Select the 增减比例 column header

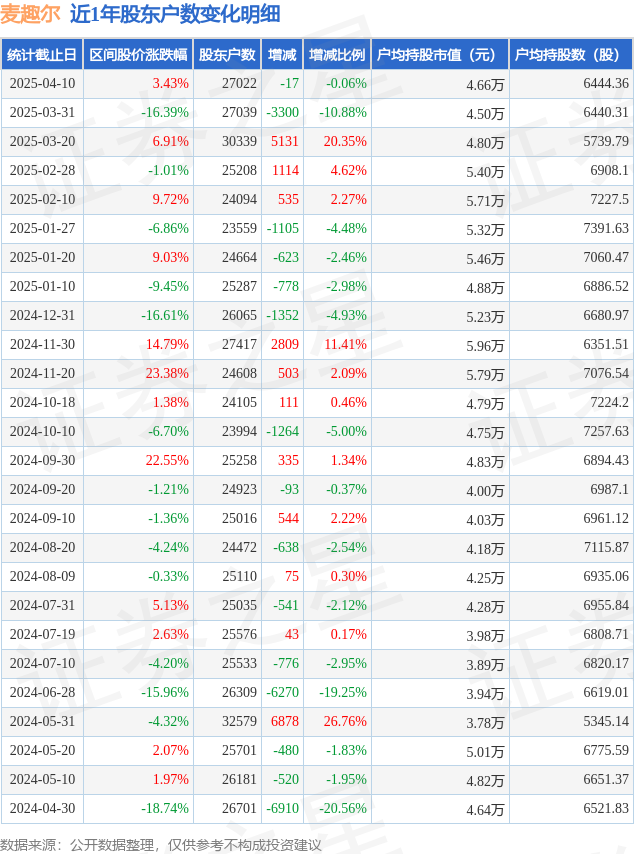(x=337, y=54)
